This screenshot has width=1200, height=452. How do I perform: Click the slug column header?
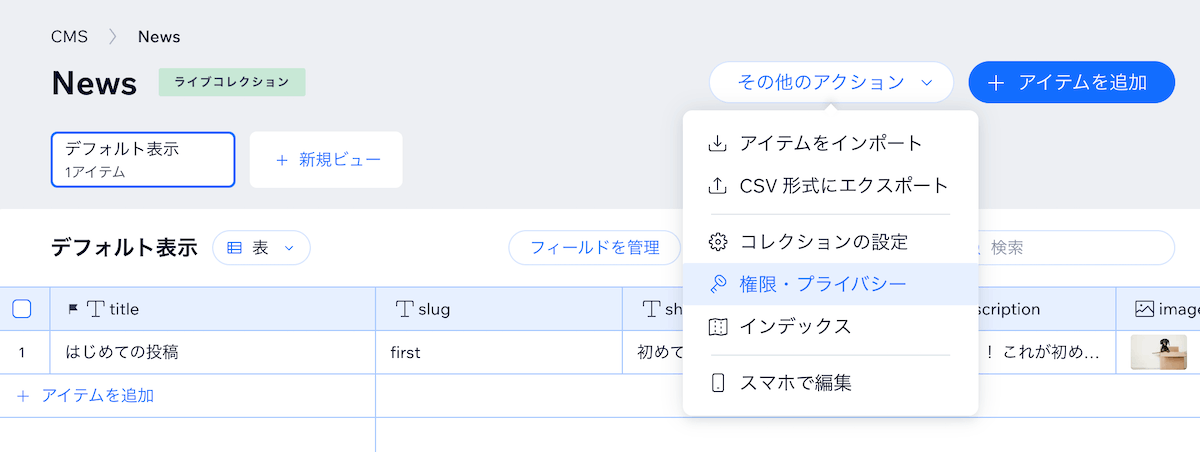[x=499, y=309]
